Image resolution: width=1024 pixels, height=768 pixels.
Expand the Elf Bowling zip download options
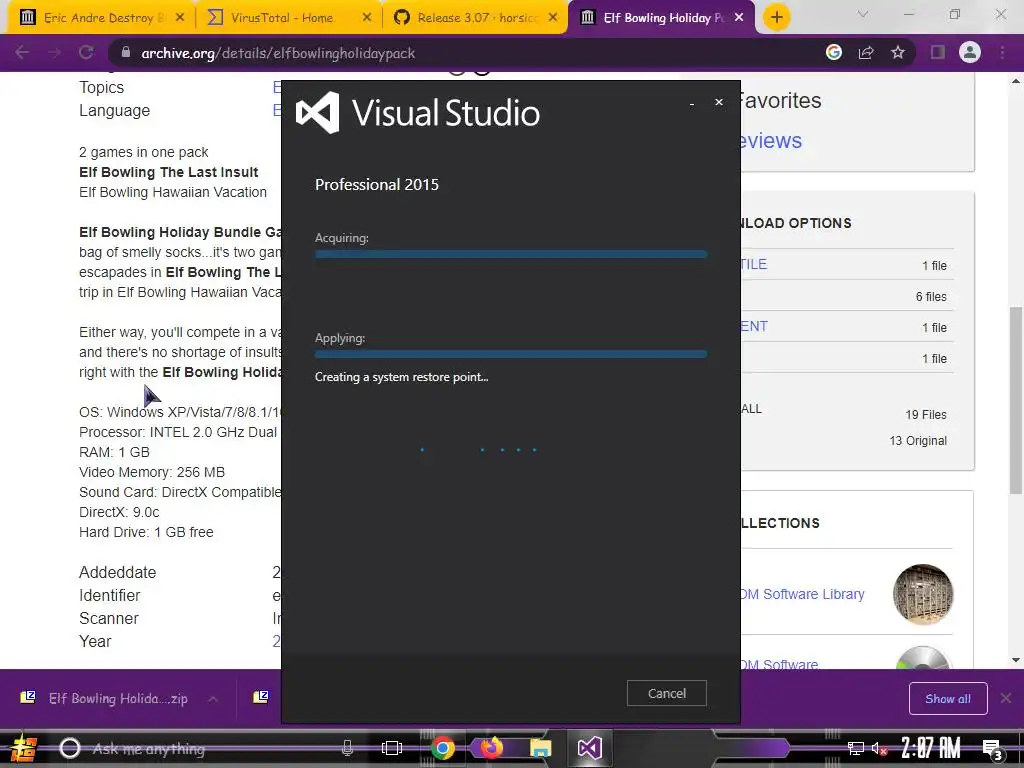(213, 699)
